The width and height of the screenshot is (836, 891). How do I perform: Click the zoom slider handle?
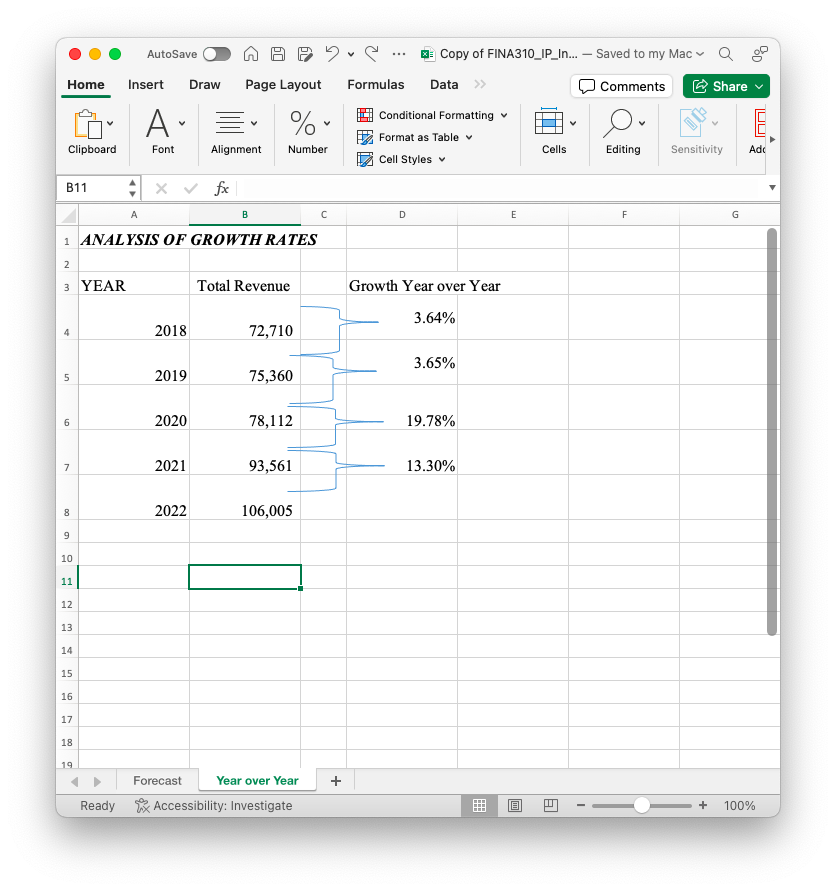642,806
